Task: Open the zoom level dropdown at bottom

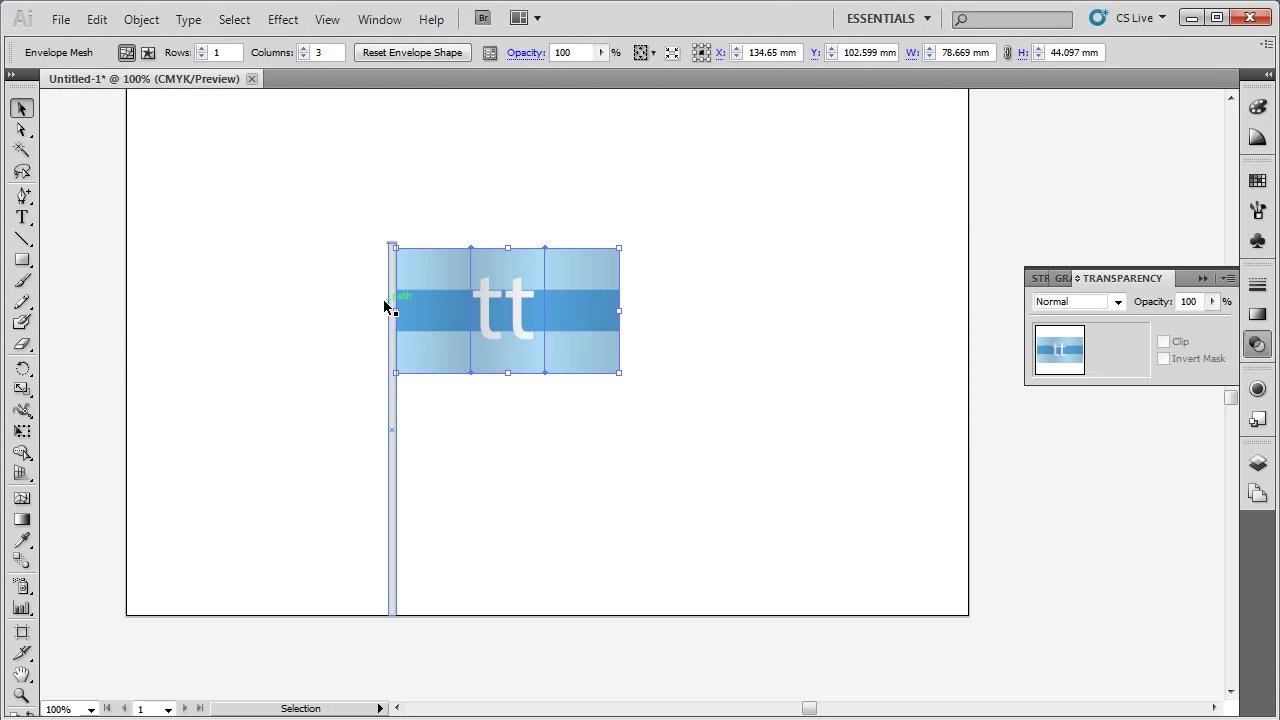Action: (91, 709)
